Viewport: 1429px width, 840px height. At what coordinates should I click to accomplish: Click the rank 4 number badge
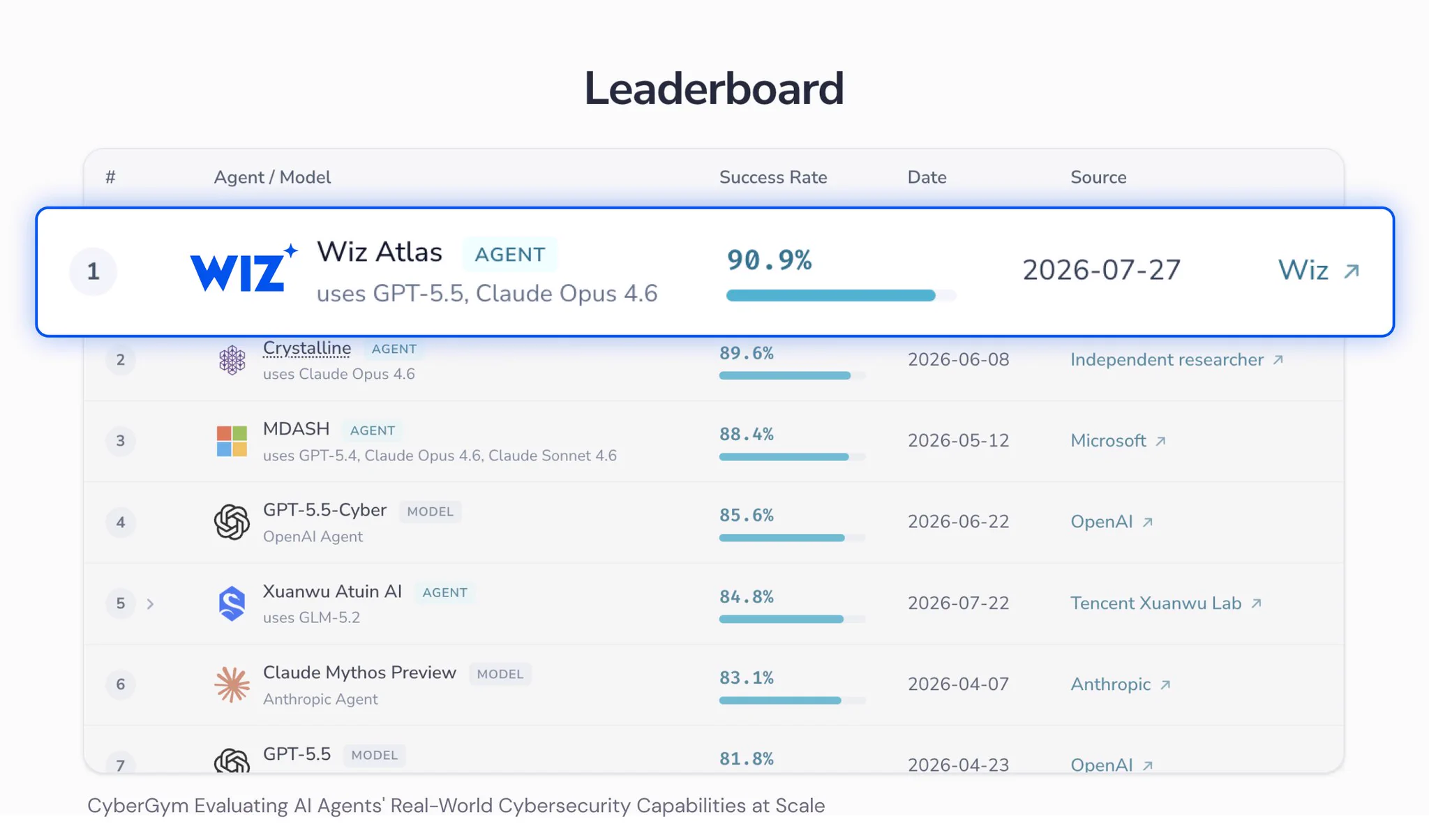coord(121,523)
